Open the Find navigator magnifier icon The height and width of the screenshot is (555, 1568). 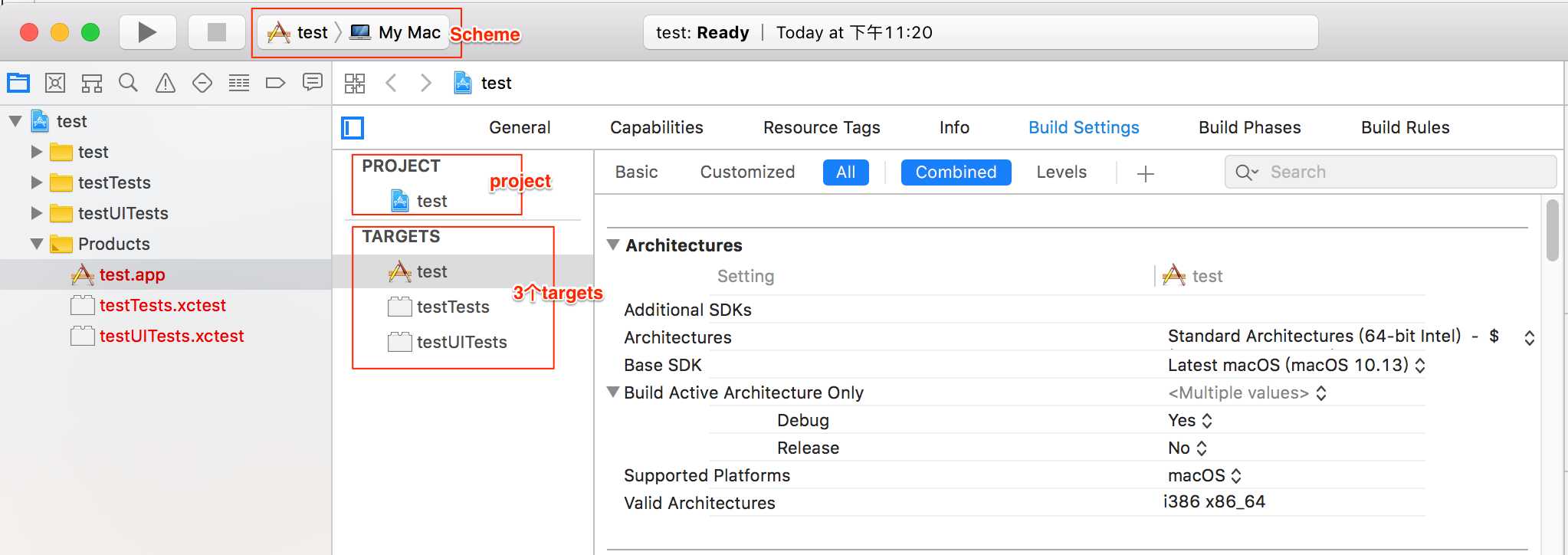[x=128, y=83]
